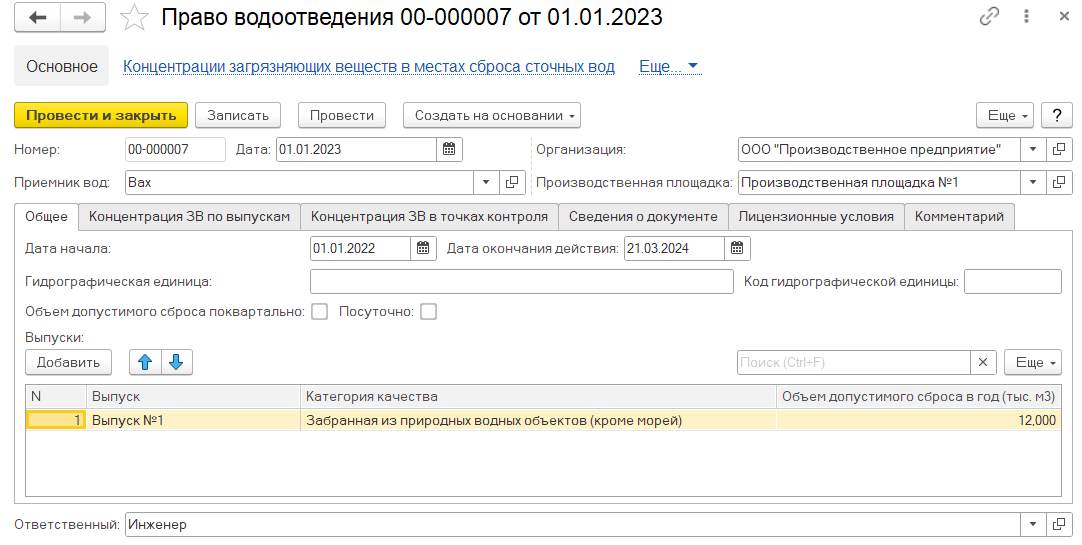Switch to Лицензионные условия tab
The height and width of the screenshot is (545, 1082).
tap(816, 217)
